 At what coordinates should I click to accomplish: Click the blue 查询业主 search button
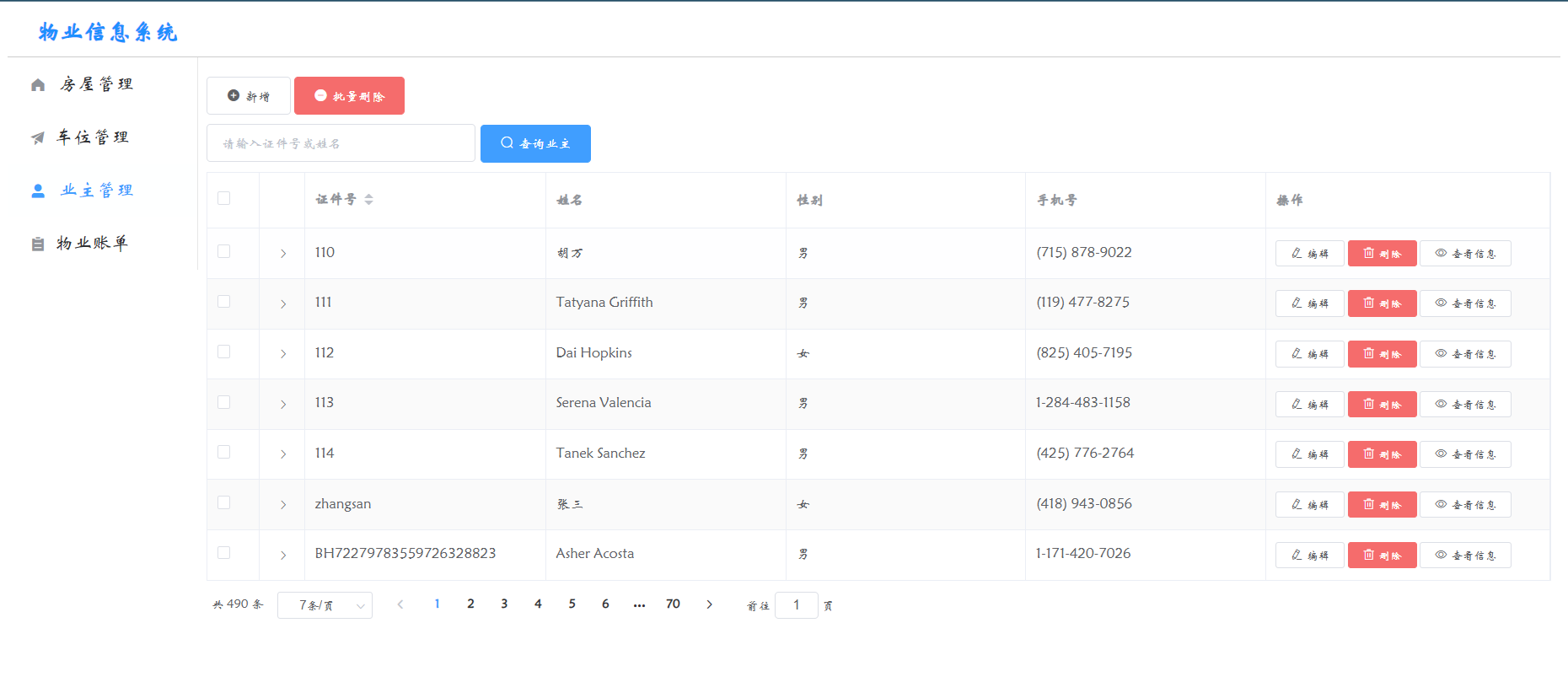coord(535,143)
